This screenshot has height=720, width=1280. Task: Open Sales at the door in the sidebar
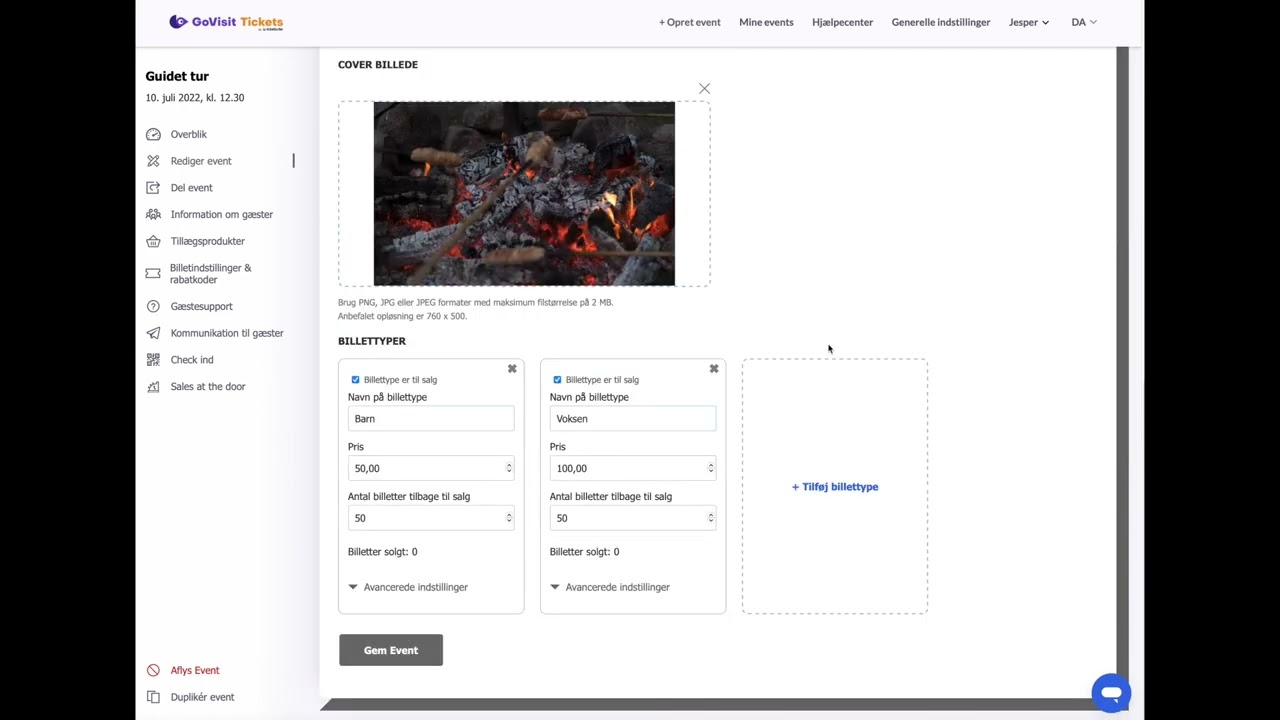coord(207,386)
